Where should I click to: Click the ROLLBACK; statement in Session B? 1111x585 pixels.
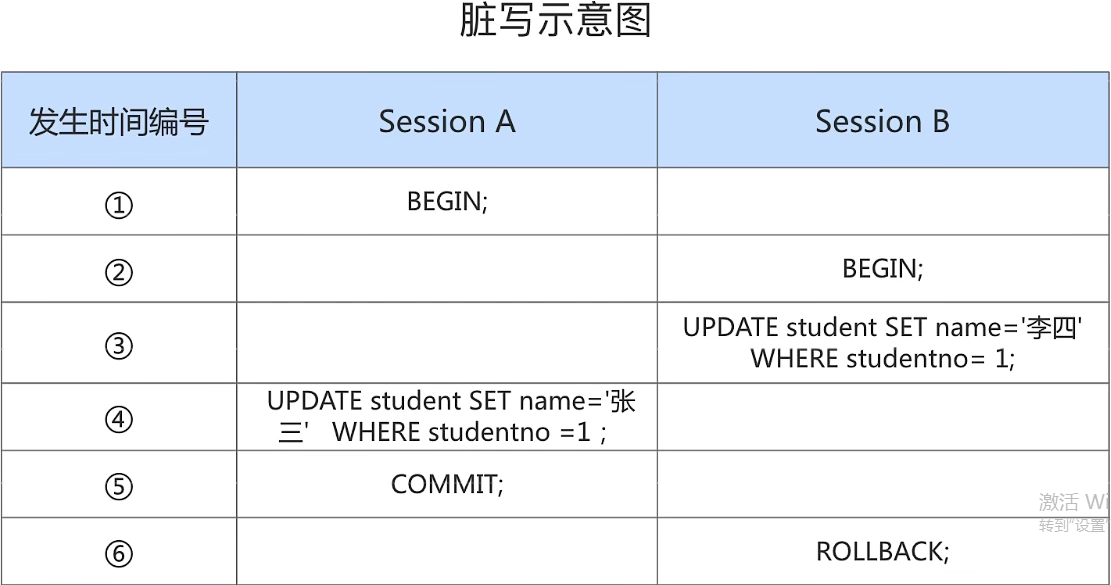click(883, 552)
